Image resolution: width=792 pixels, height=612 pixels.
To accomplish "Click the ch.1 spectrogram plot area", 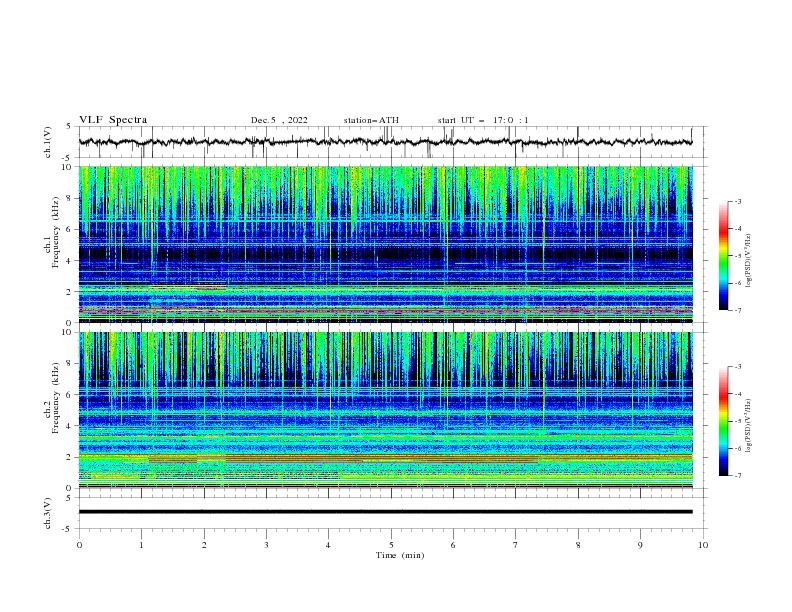I will point(385,244).
